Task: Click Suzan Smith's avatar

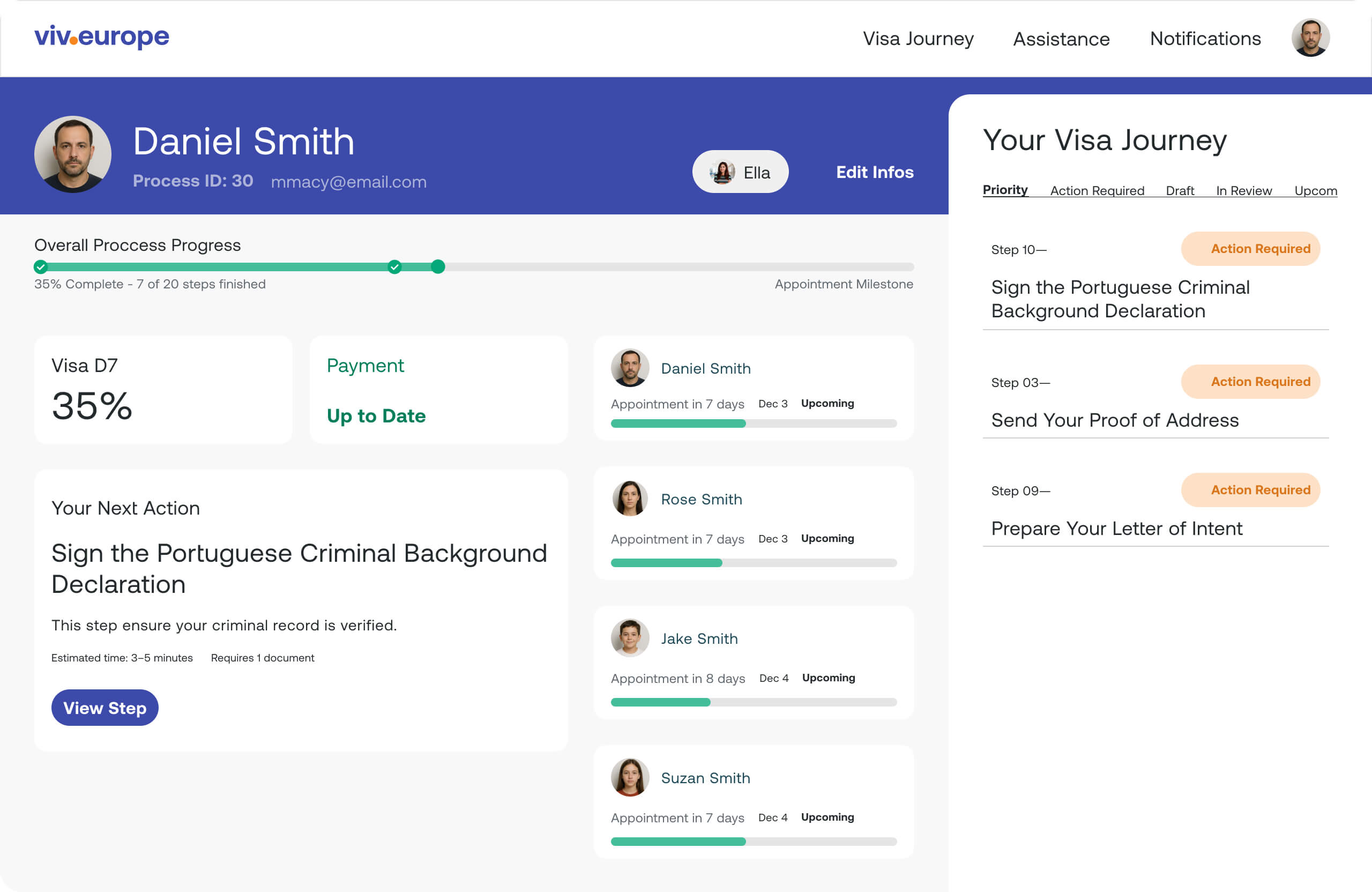Action: tap(630, 777)
